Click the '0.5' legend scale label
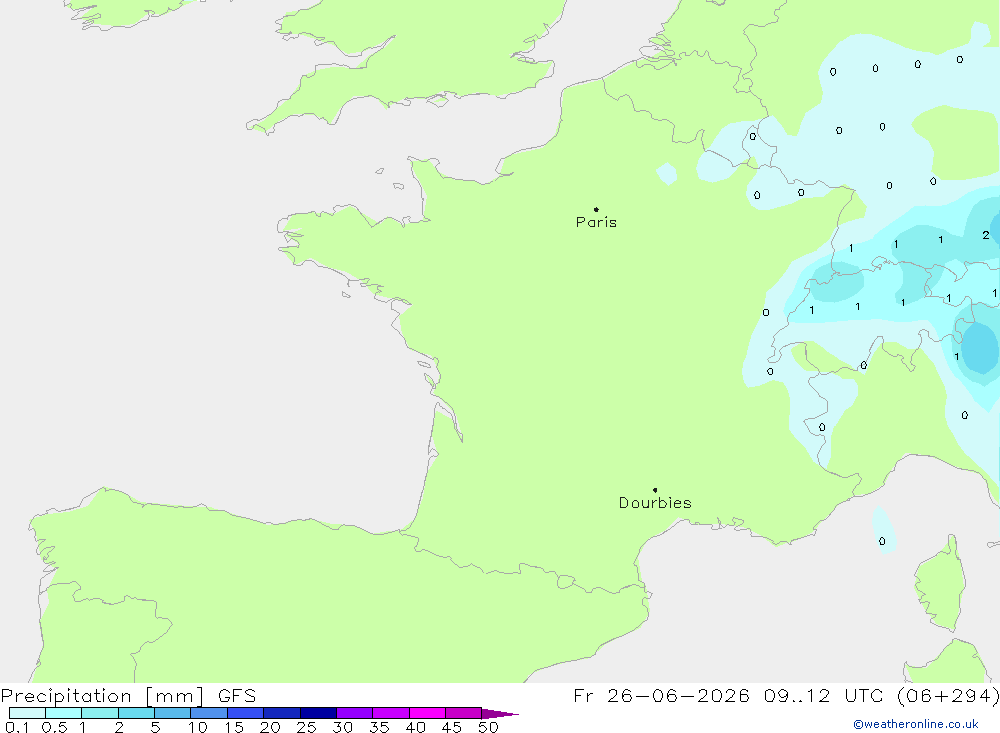Image resolution: width=1000 pixels, height=733 pixels. click(x=54, y=727)
